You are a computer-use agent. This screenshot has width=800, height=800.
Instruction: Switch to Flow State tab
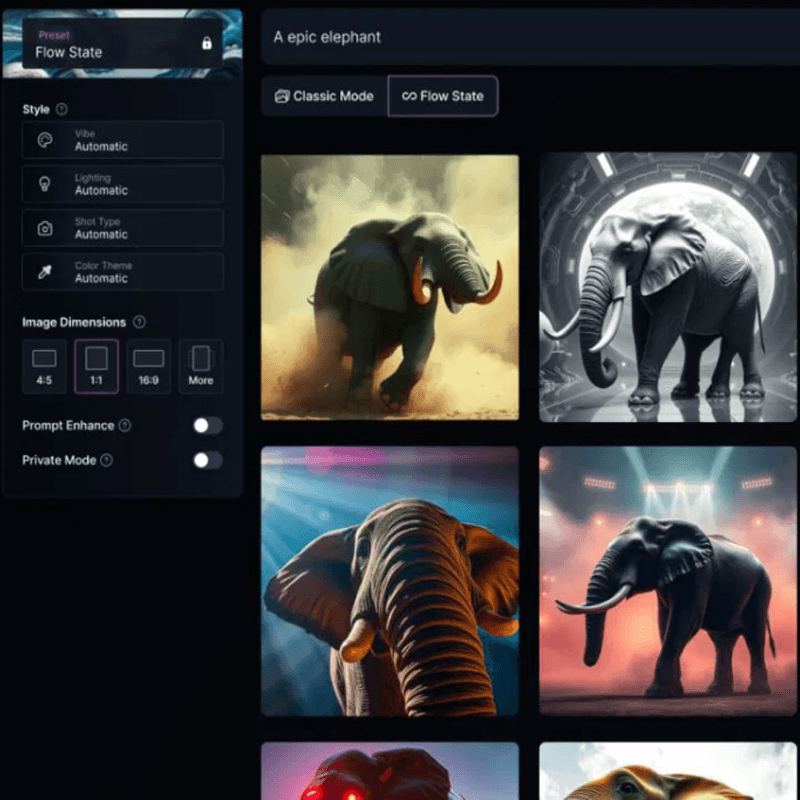(x=442, y=96)
